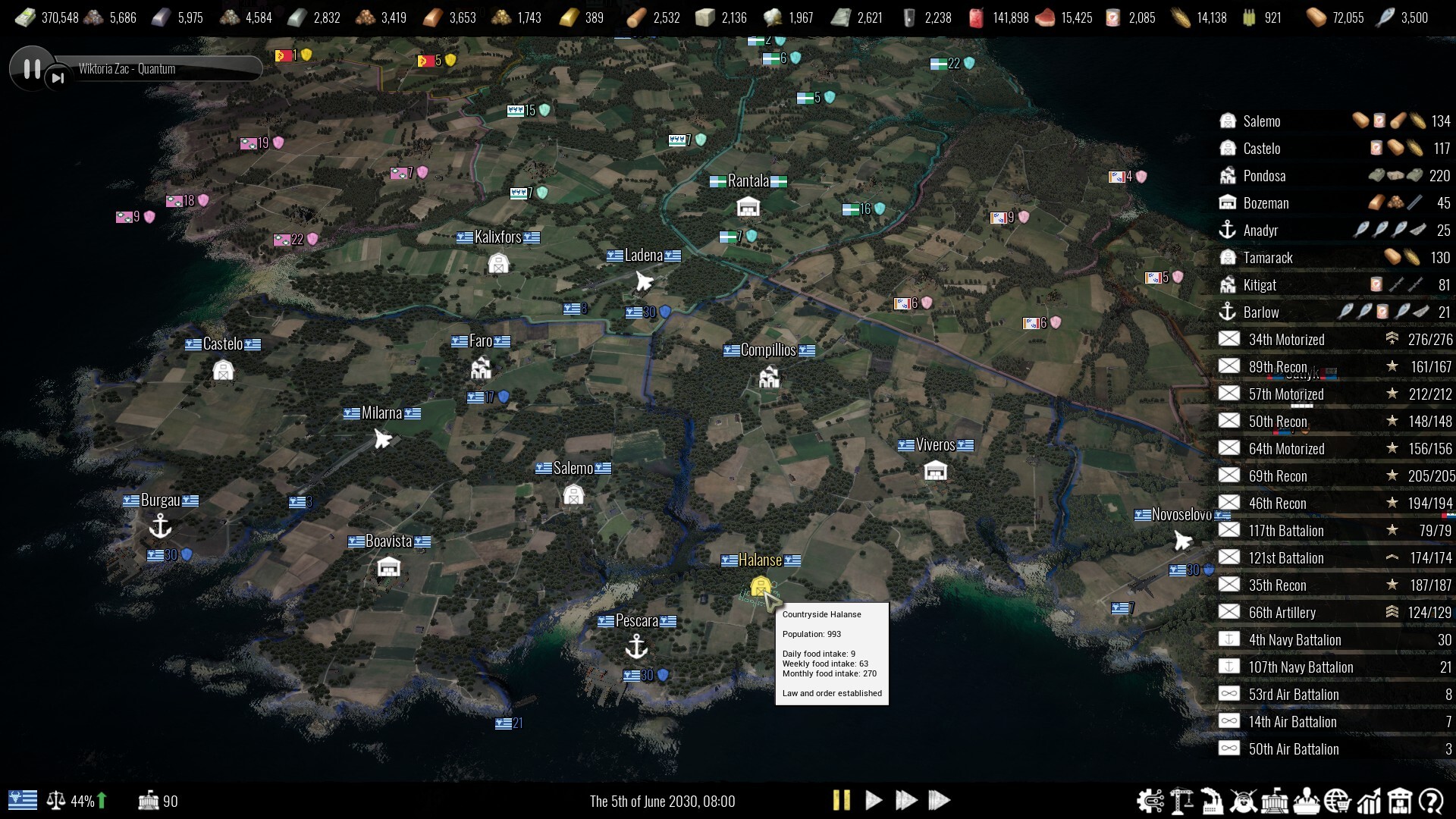The image size is (1456, 819).
Task: Pause the music player
Action: [31, 69]
